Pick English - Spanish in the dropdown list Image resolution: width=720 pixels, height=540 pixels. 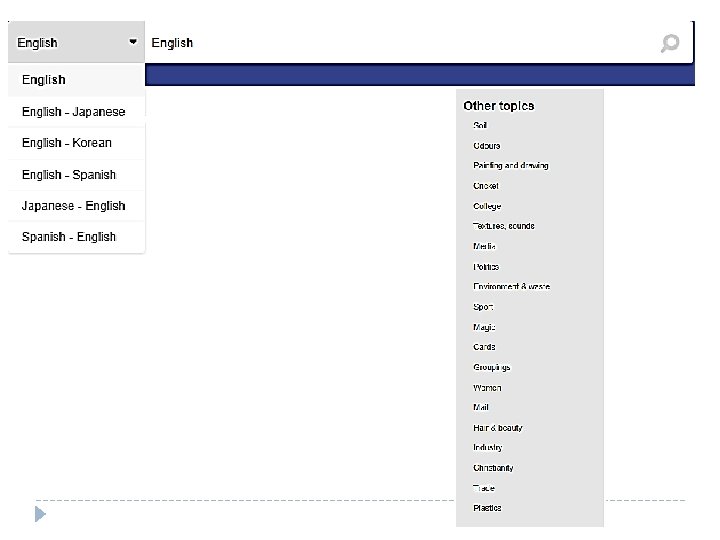point(69,175)
